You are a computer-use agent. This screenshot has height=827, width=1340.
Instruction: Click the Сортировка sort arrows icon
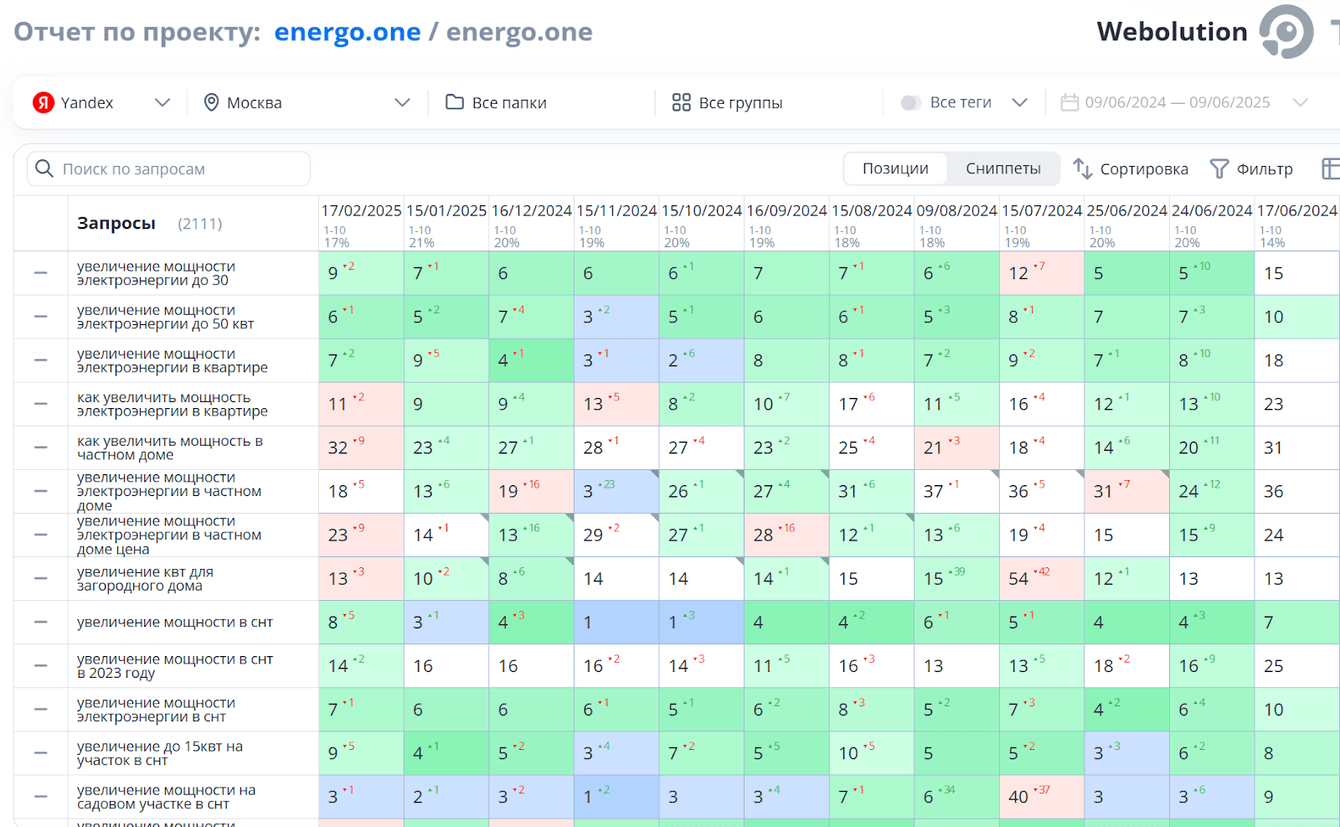[1083, 169]
